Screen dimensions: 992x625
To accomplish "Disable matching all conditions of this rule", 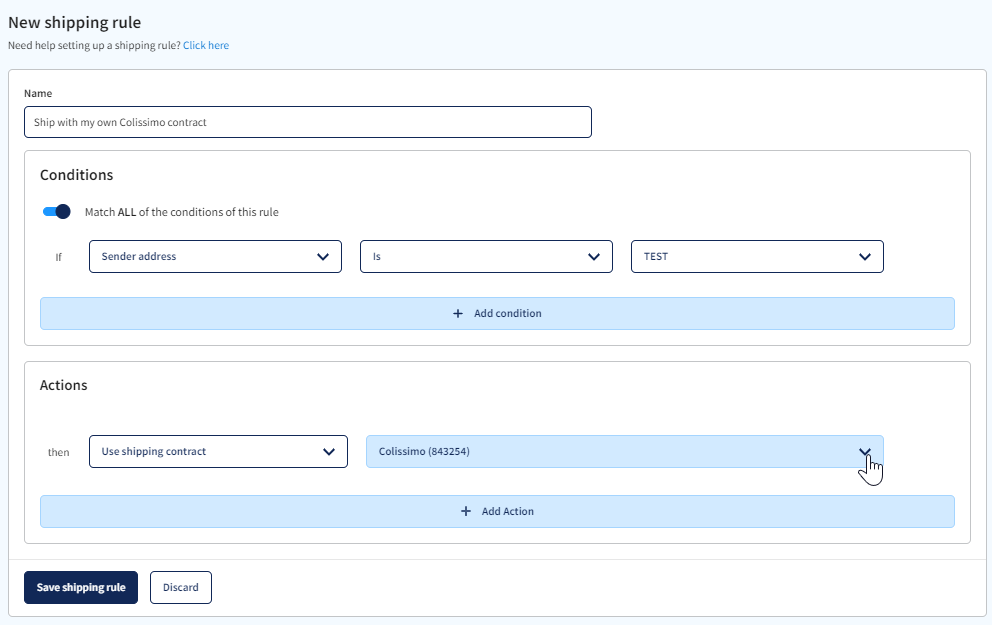I will (x=56, y=211).
